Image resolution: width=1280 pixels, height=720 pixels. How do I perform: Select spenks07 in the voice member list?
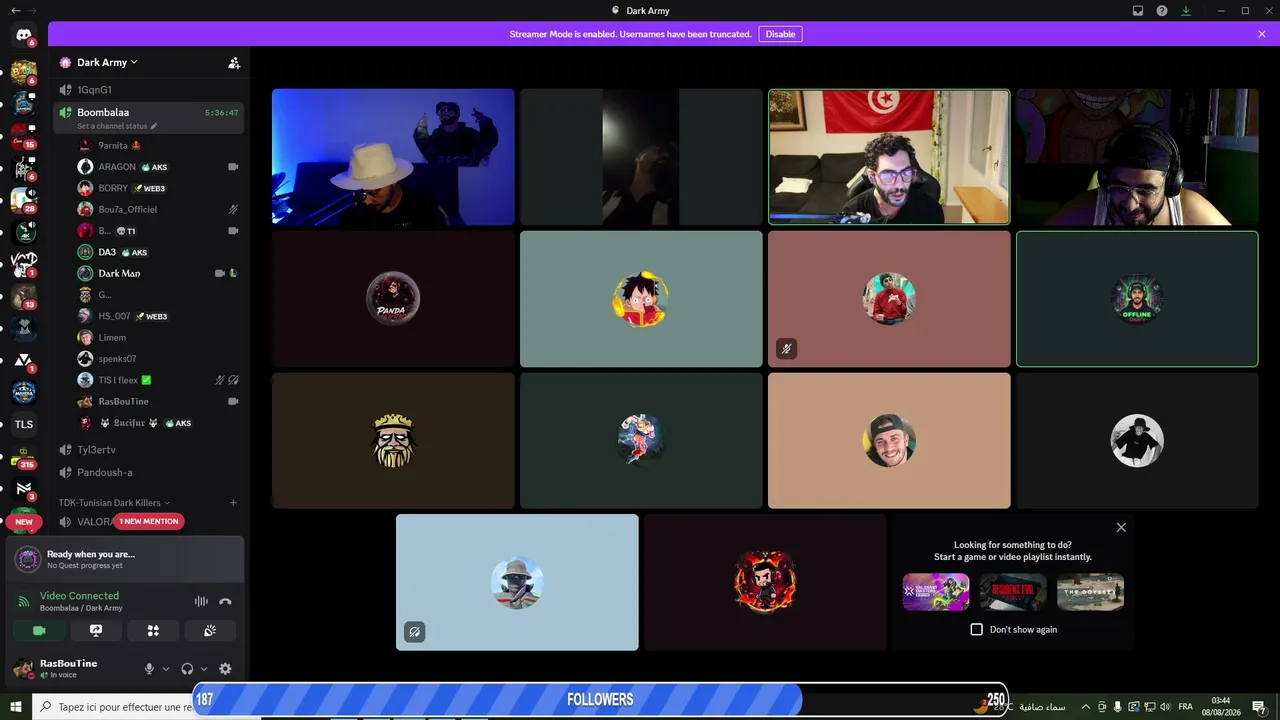point(160,359)
